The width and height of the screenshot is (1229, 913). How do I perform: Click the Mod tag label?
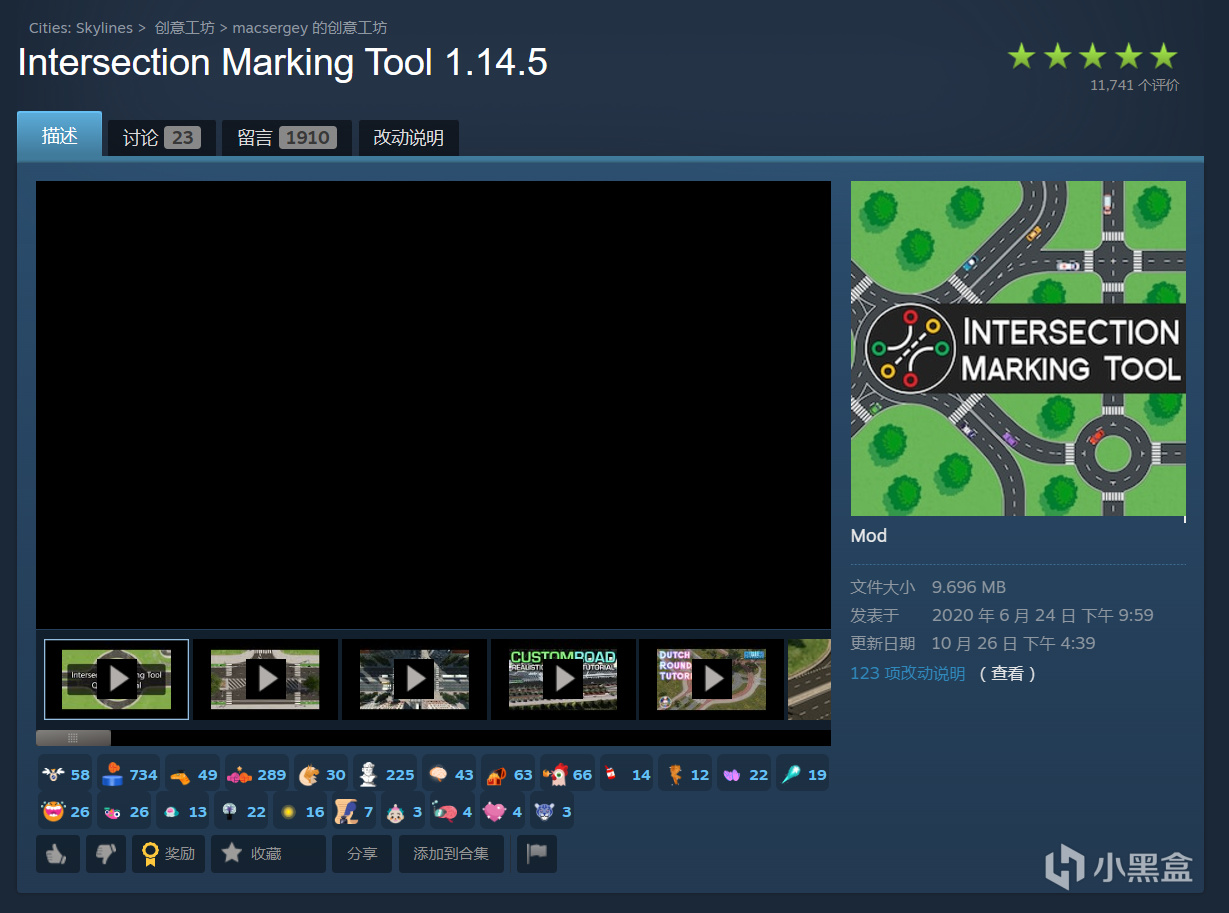coord(869,536)
